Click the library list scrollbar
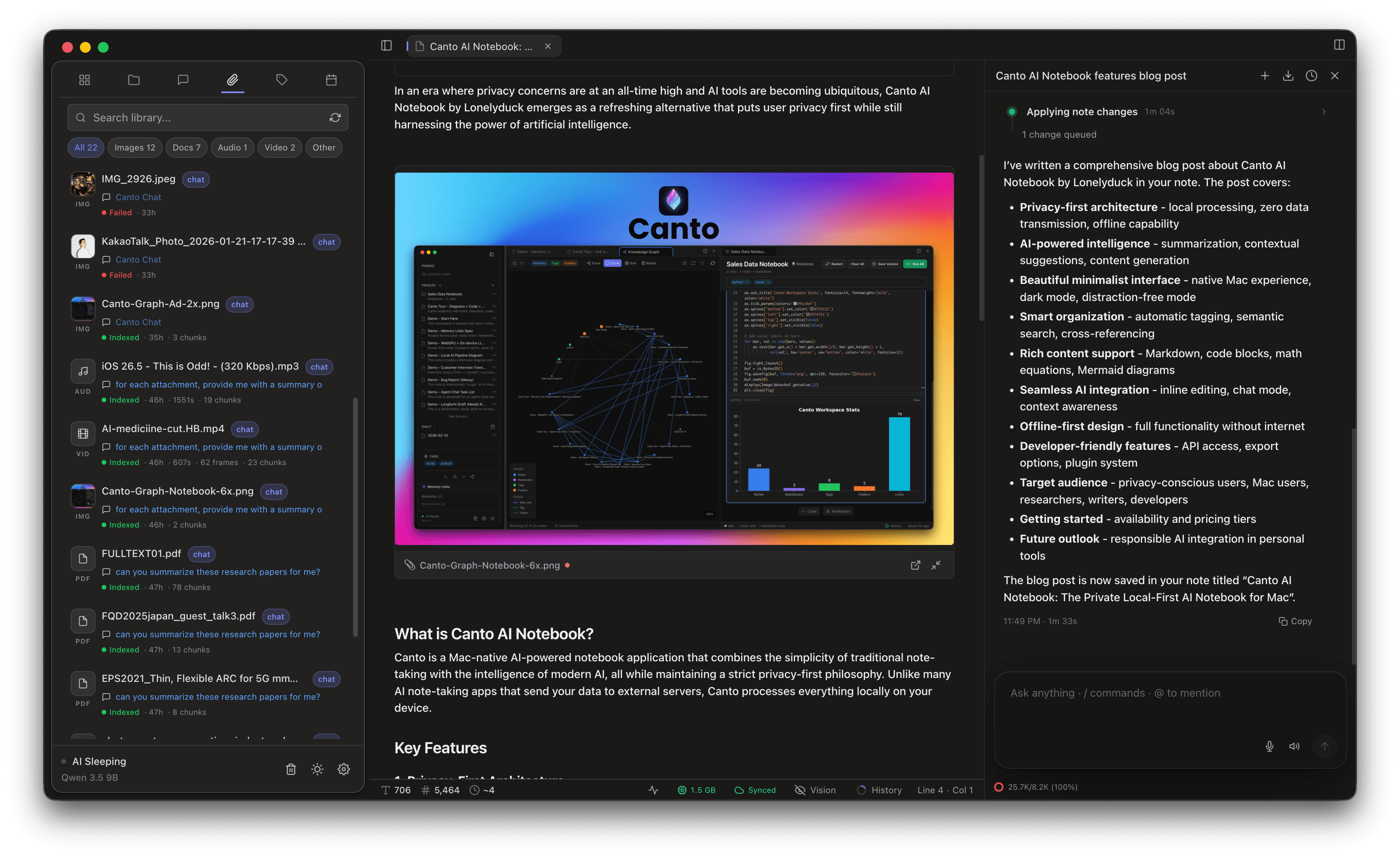Viewport: 1400px width, 858px height. [356, 517]
